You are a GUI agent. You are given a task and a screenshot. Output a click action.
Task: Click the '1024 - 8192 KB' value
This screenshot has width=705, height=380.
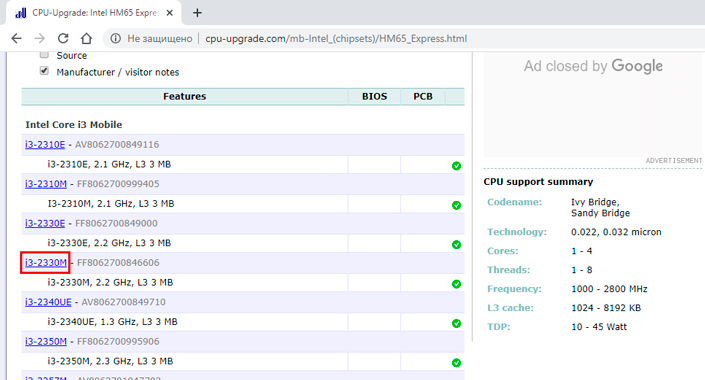click(x=606, y=308)
